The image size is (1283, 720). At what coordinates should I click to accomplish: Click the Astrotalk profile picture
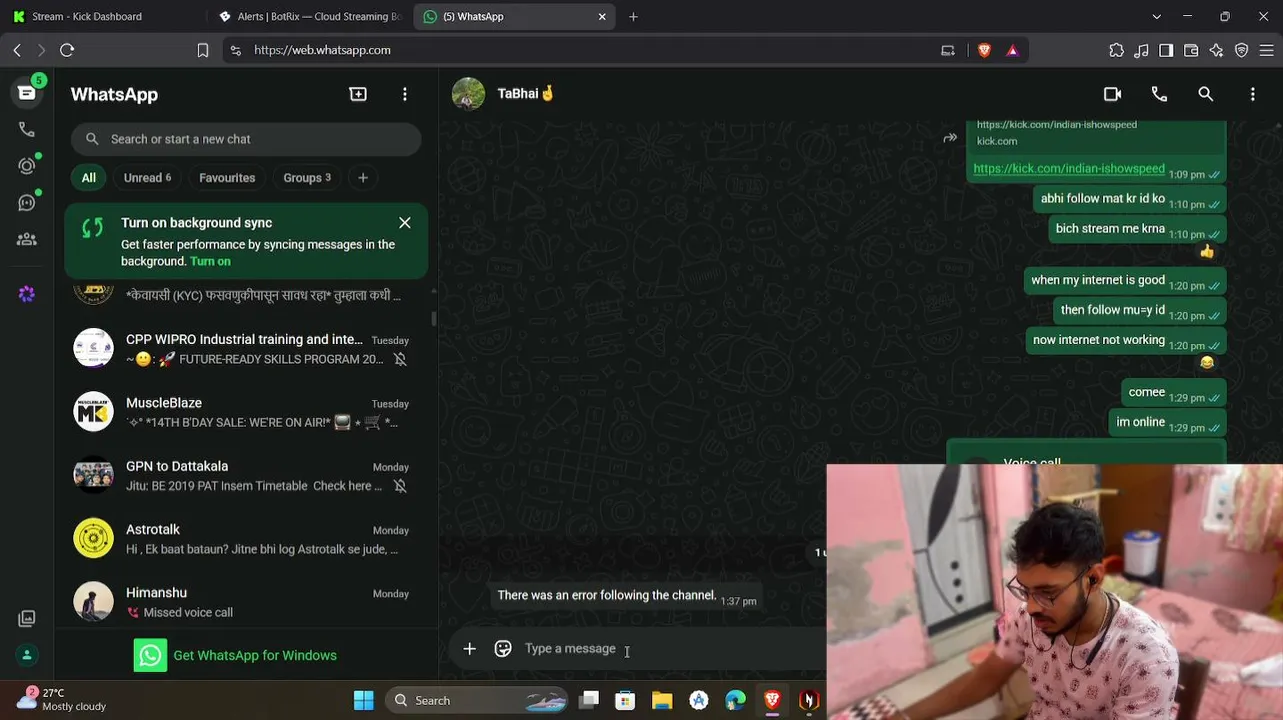point(94,538)
